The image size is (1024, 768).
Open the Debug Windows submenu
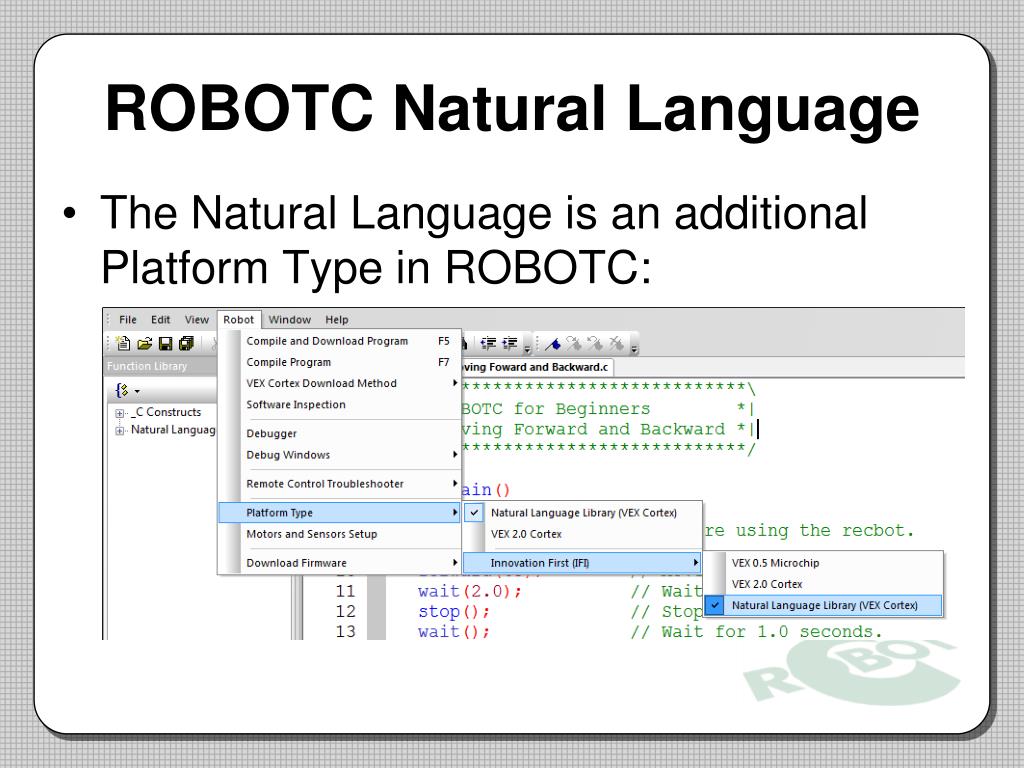coord(340,455)
